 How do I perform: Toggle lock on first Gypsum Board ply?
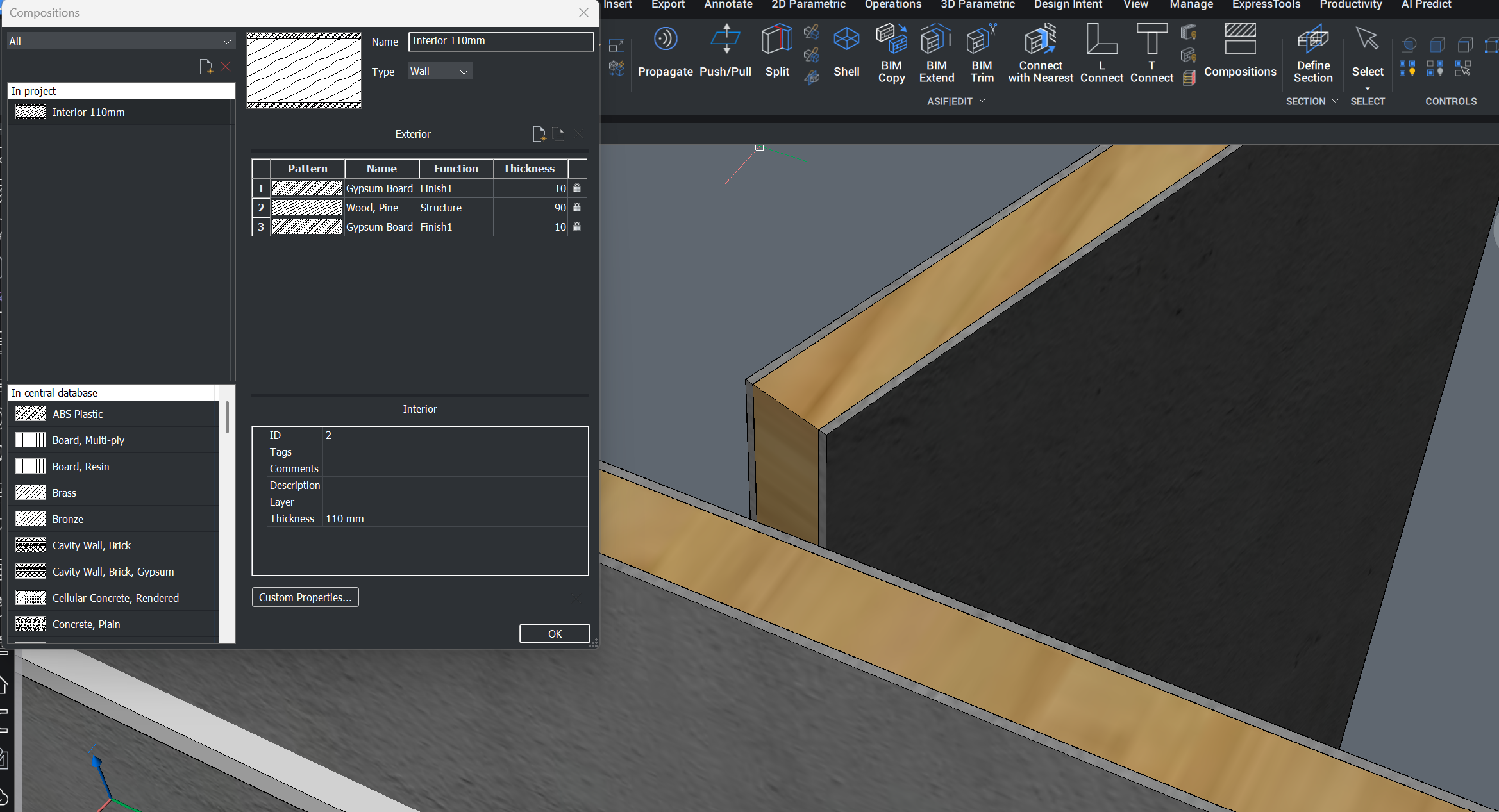click(577, 188)
